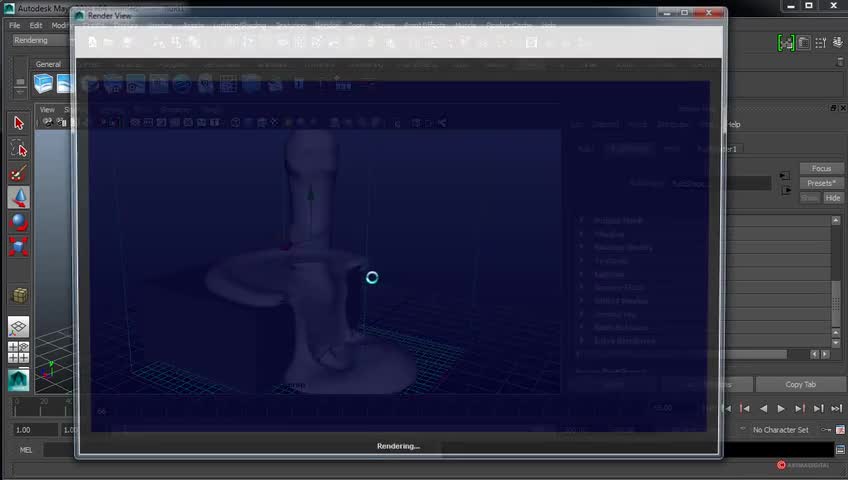Click the output connection arrow icon

tap(786, 190)
